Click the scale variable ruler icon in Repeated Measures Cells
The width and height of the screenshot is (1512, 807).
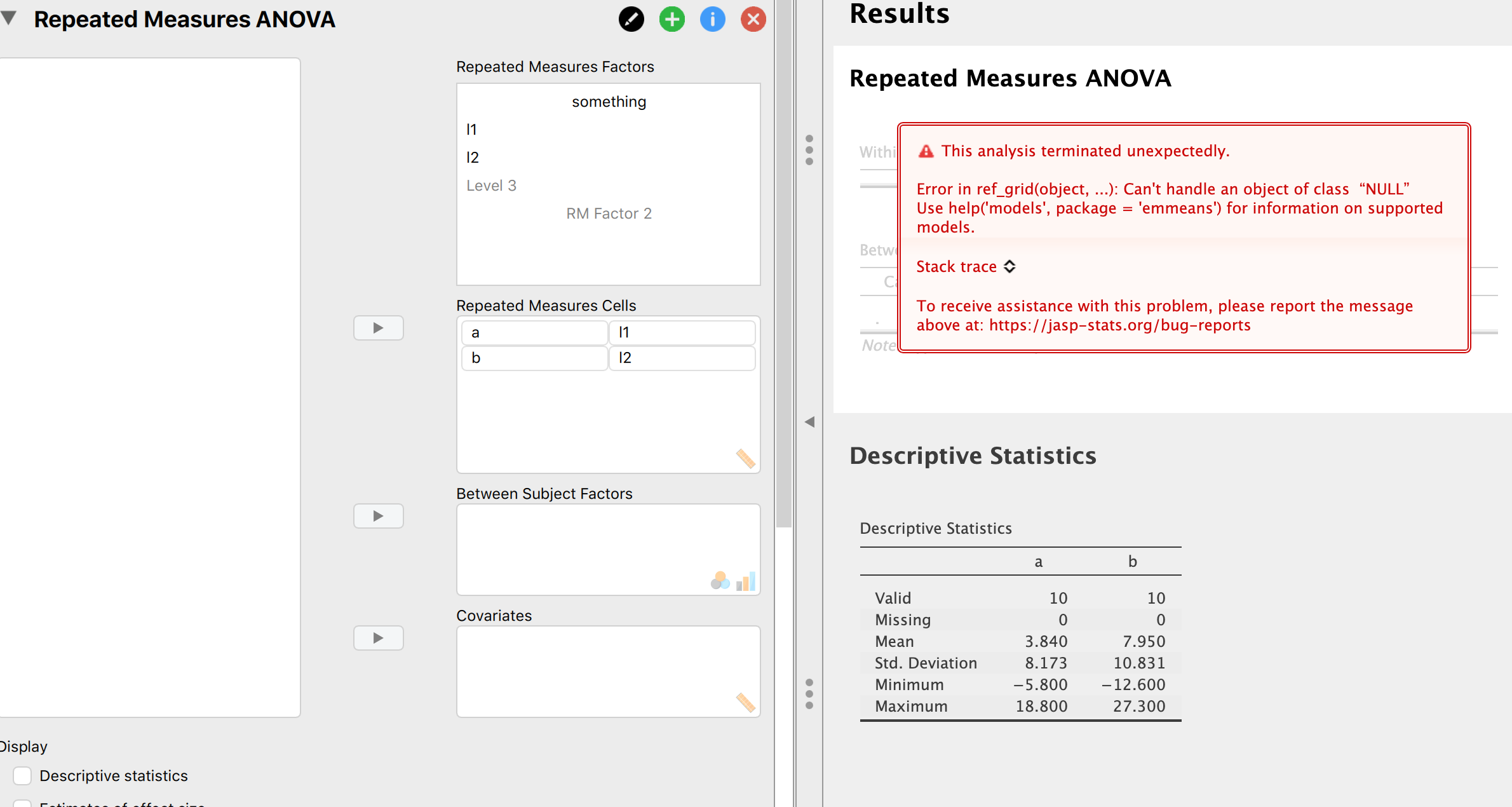coord(745,459)
